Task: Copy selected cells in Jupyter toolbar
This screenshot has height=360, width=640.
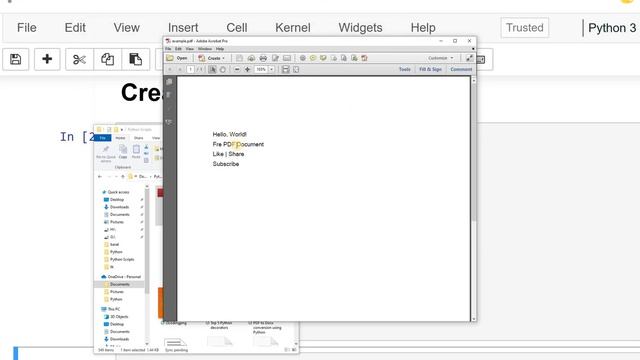Action: click(x=107, y=59)
